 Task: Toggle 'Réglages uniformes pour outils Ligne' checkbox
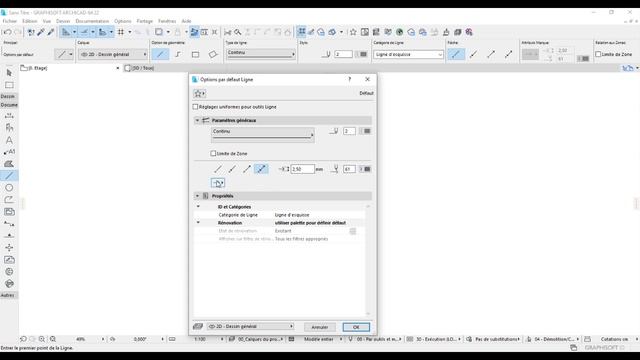click(x=196, y=107)
